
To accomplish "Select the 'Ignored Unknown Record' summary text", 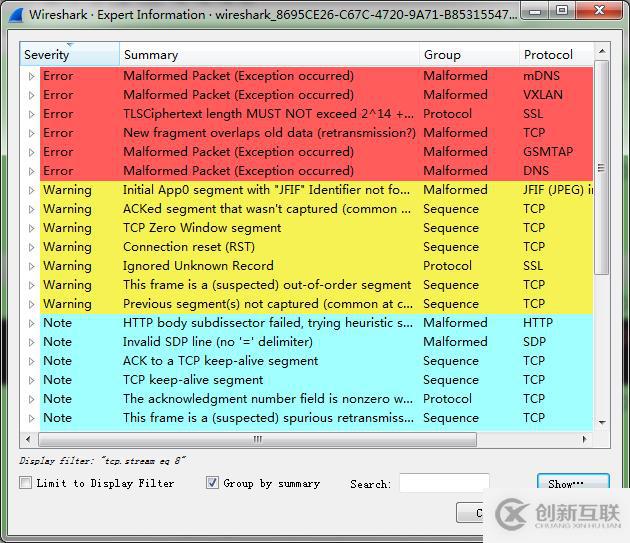I will (x=198, y=266).
